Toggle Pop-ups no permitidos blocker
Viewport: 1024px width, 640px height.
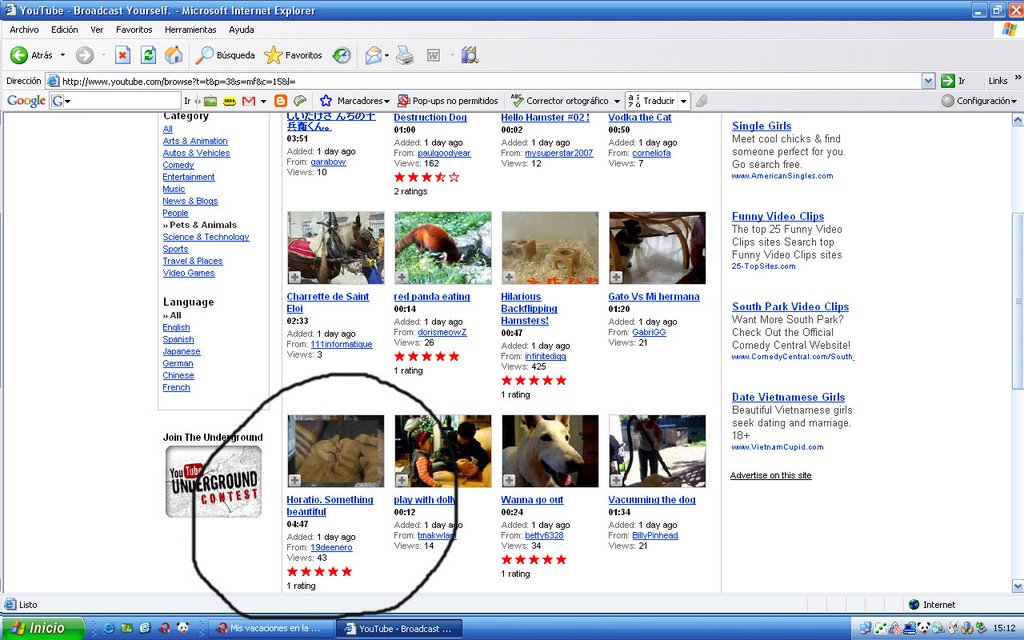pyautogui.click(x=448, y=101)
